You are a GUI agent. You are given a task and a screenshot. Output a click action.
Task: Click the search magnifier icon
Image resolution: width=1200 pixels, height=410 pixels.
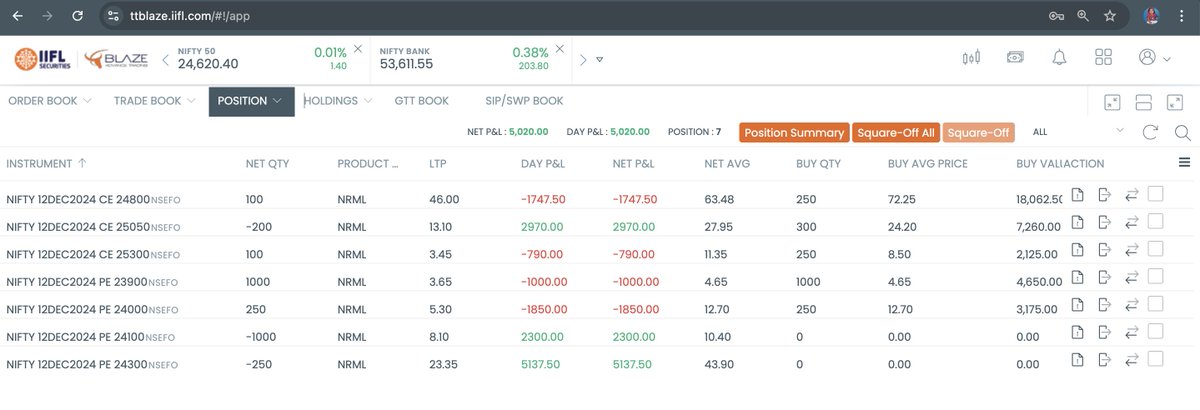point(1181,132)
